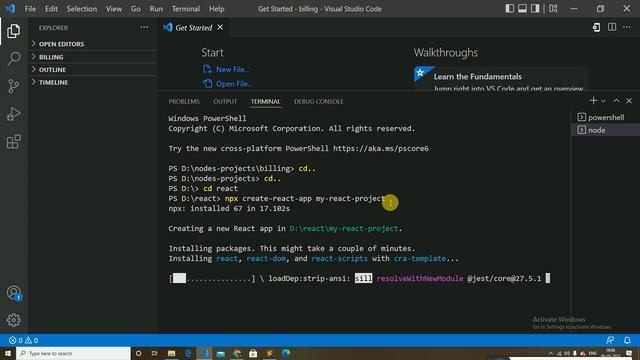Click the 'npx: installed 67 in 17.102s' line

pos(229,209)
